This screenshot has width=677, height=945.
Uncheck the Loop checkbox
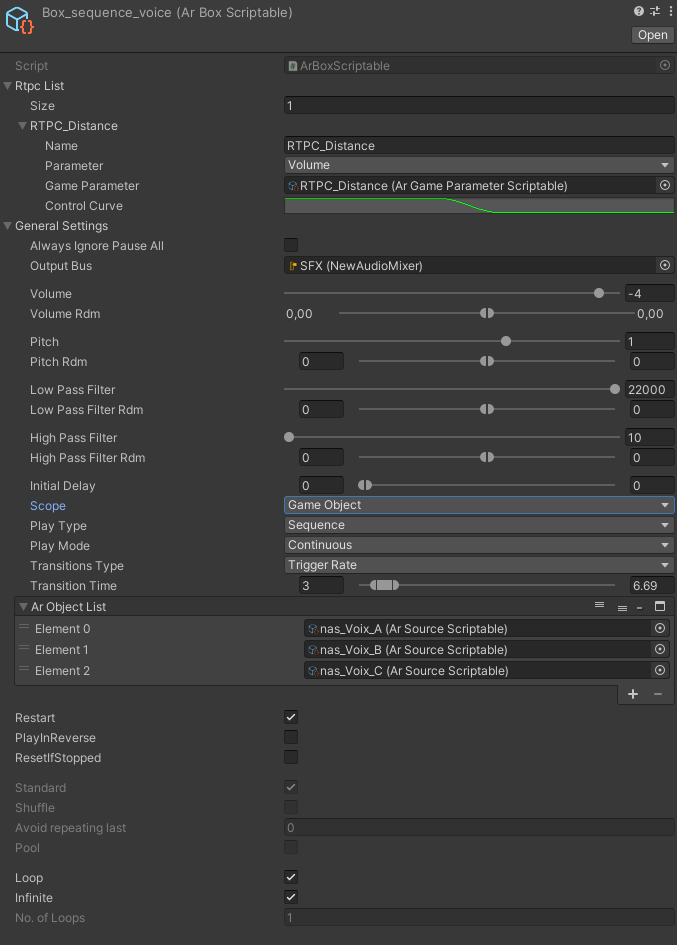coord(291,877)
